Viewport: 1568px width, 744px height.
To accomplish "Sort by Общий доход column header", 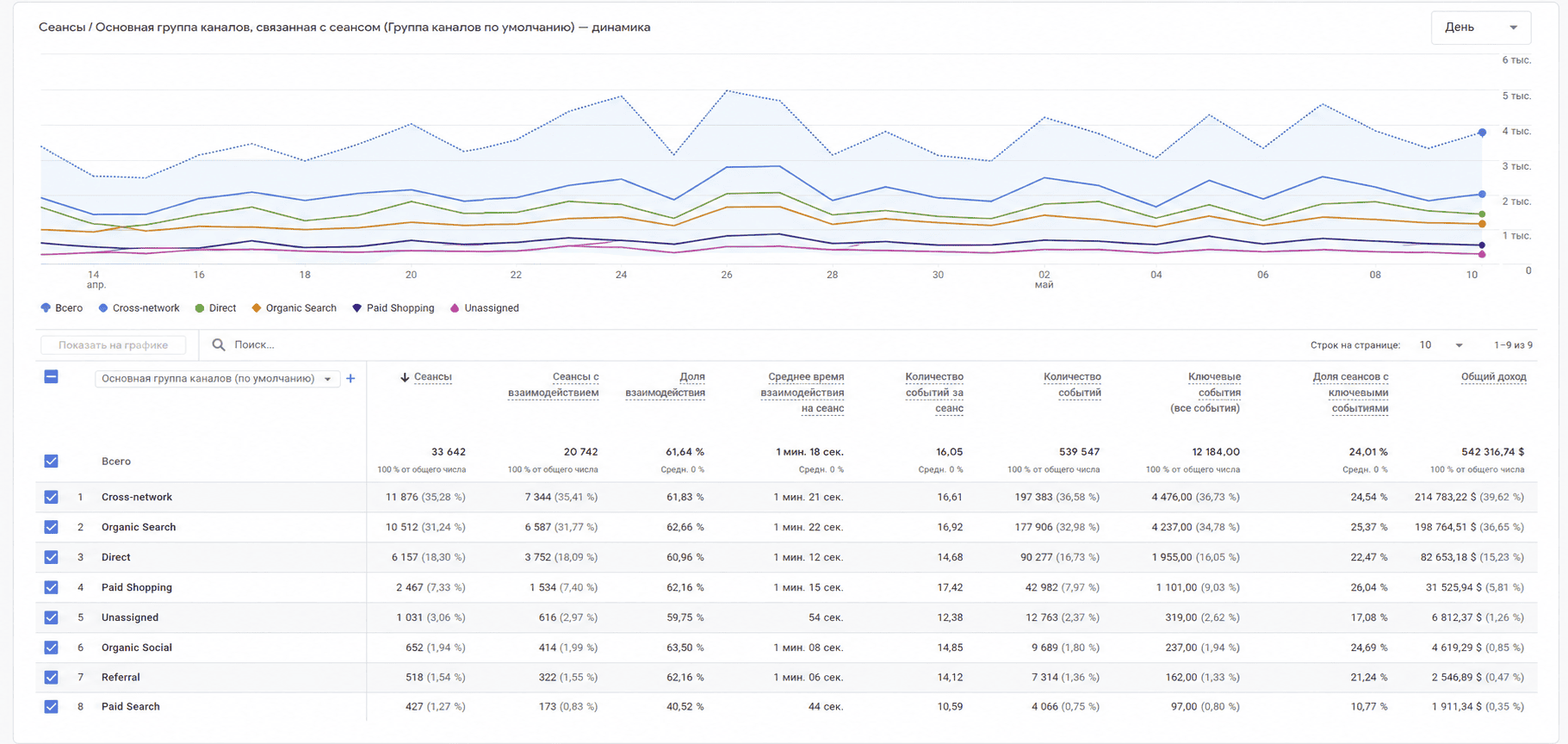I will [1493, 377].
